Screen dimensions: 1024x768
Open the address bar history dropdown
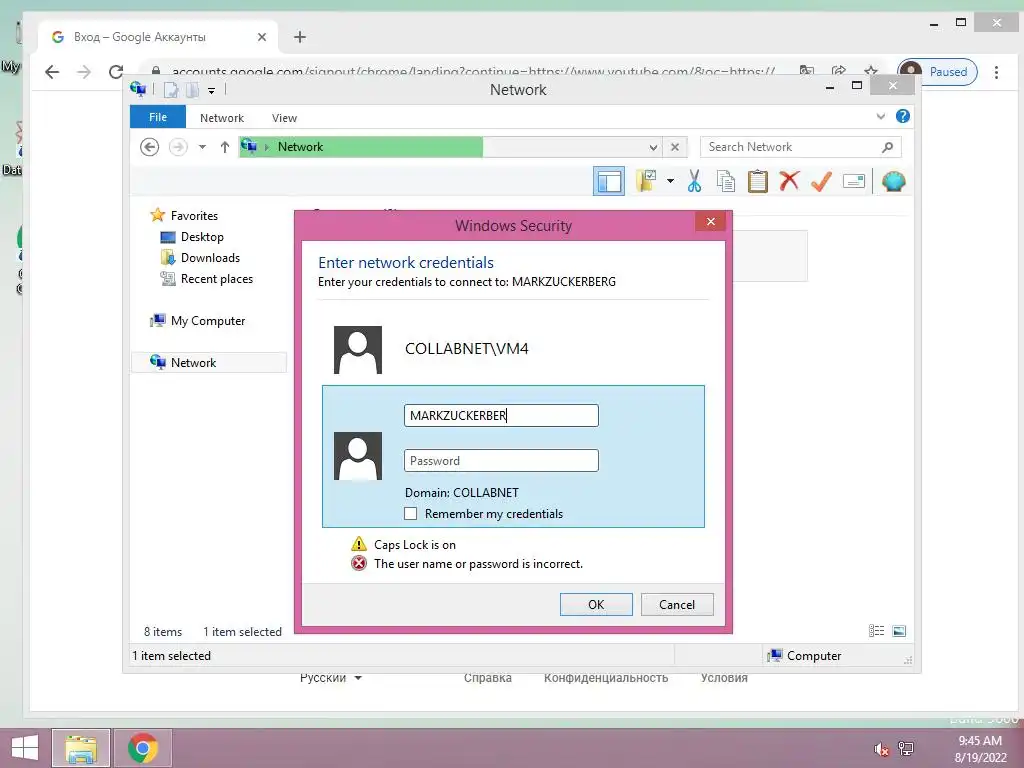coord(653,148)
